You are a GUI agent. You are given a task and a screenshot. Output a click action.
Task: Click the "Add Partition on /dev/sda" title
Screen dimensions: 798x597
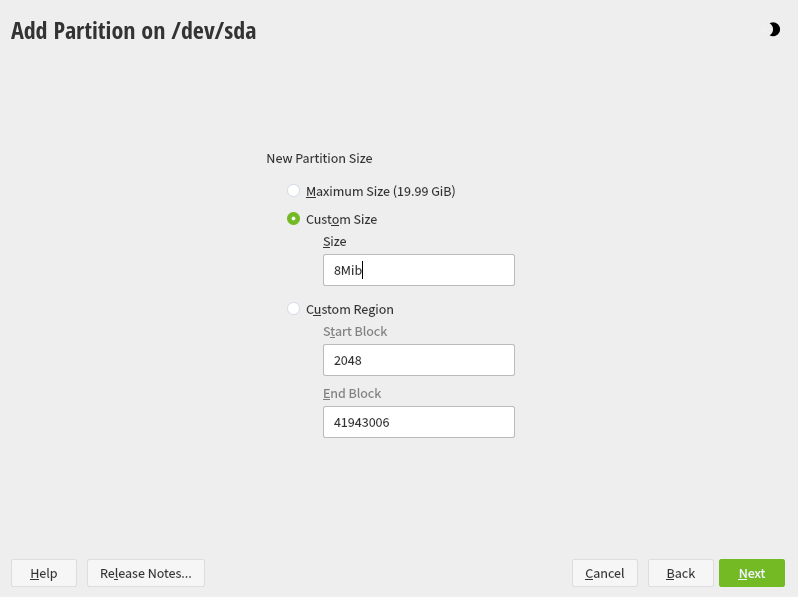(x=134, y=31)
